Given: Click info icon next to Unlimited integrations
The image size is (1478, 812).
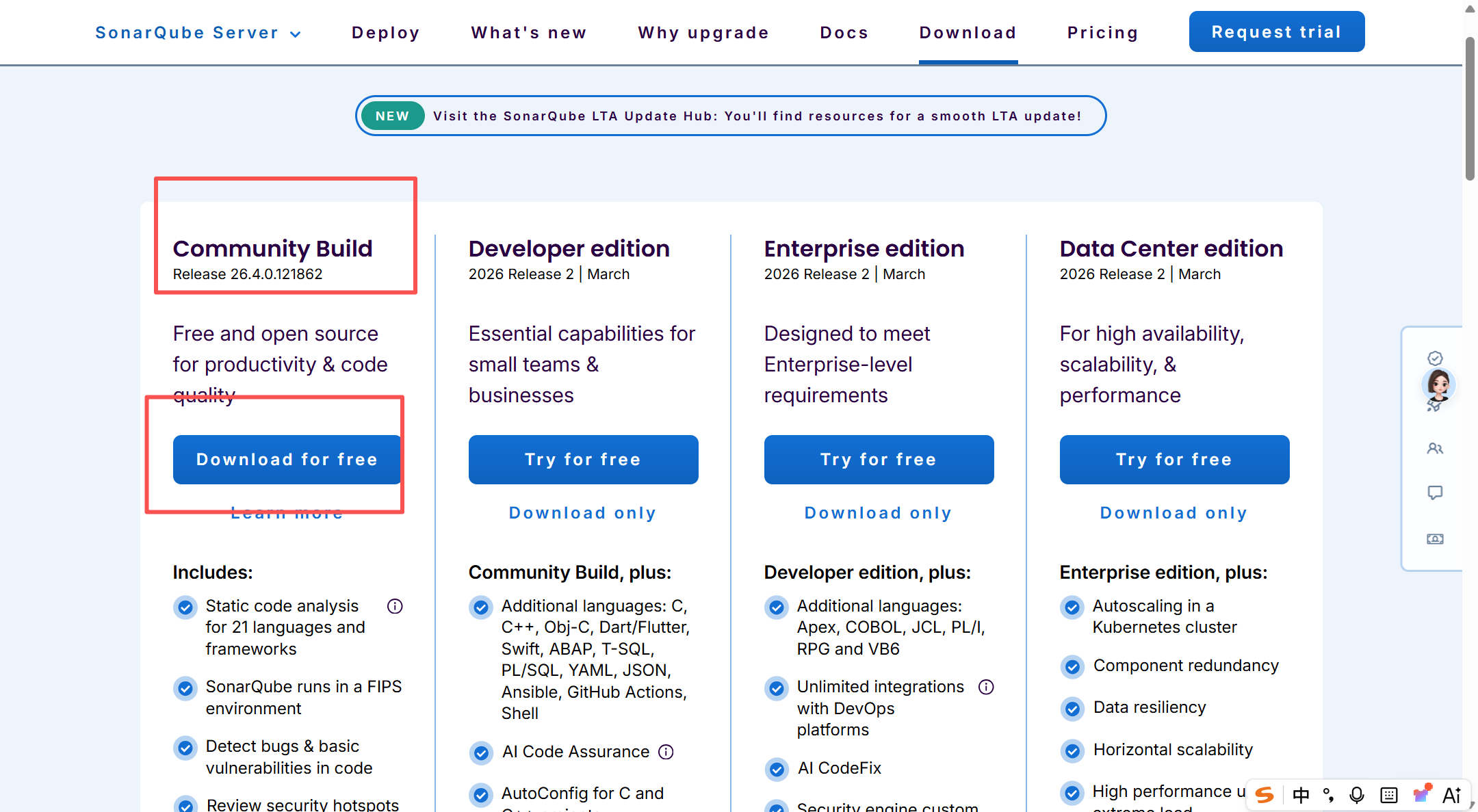Looking at the screenshot, I should (x=986, y=687).
